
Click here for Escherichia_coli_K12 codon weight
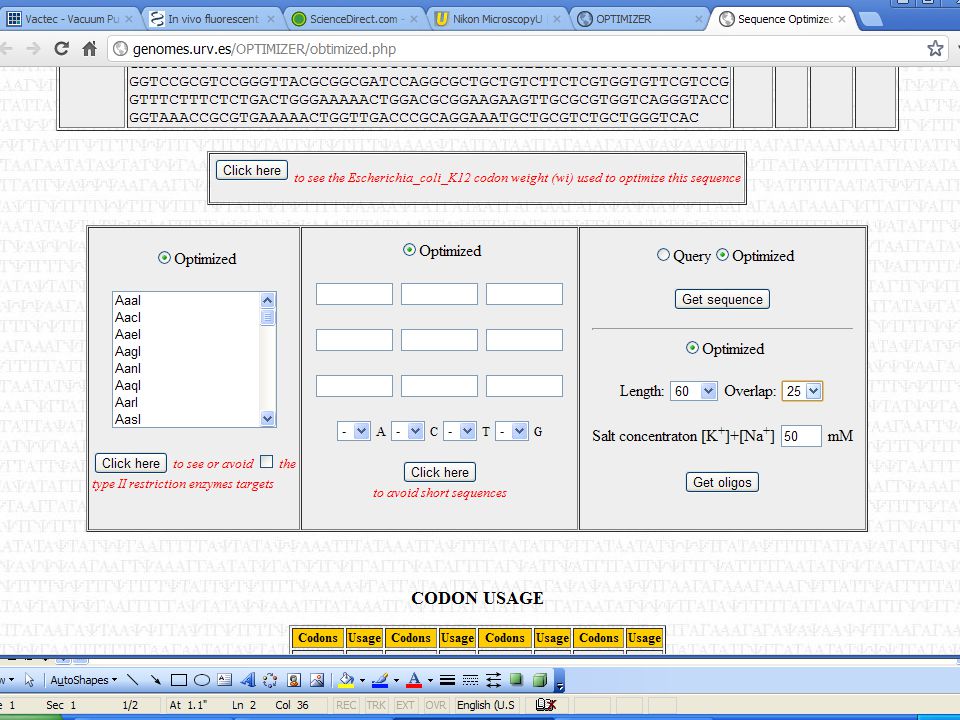pos(252,170)
